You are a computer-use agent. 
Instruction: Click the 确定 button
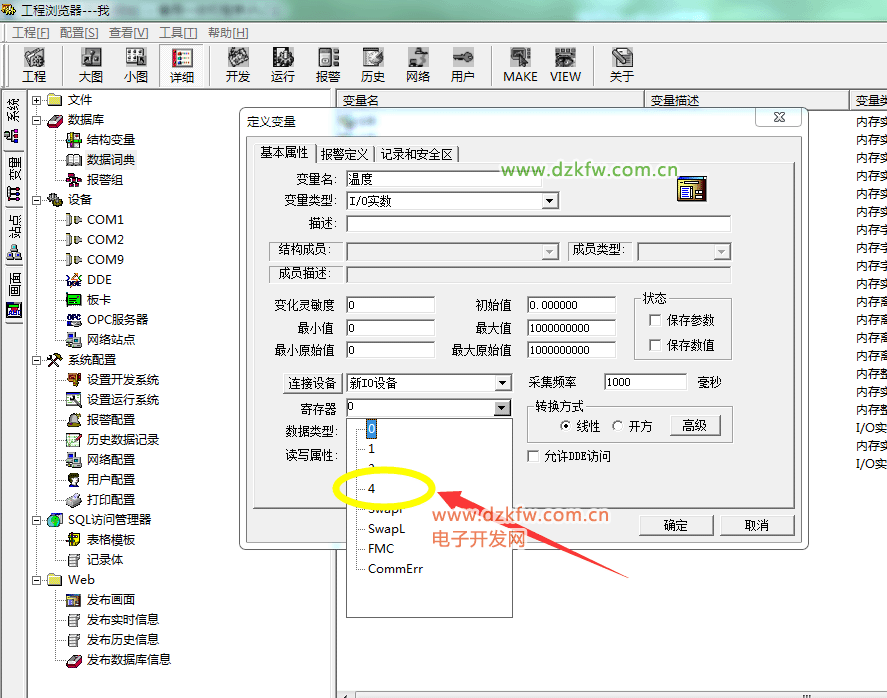tap(676, 525)
